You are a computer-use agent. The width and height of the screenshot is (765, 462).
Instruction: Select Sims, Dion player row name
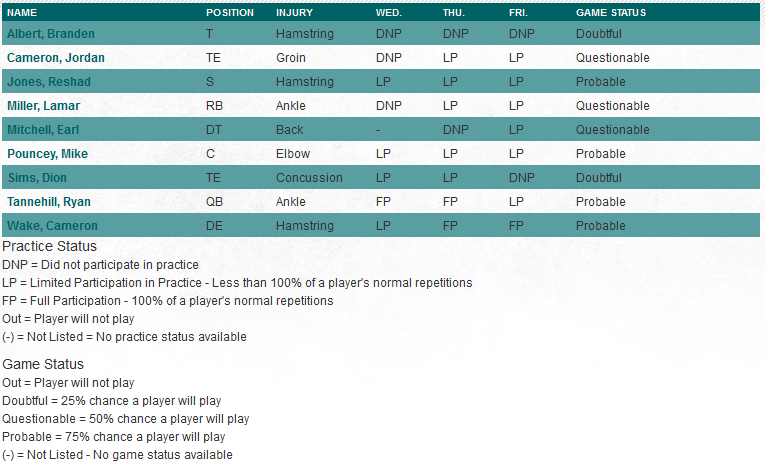click(37, 178)
